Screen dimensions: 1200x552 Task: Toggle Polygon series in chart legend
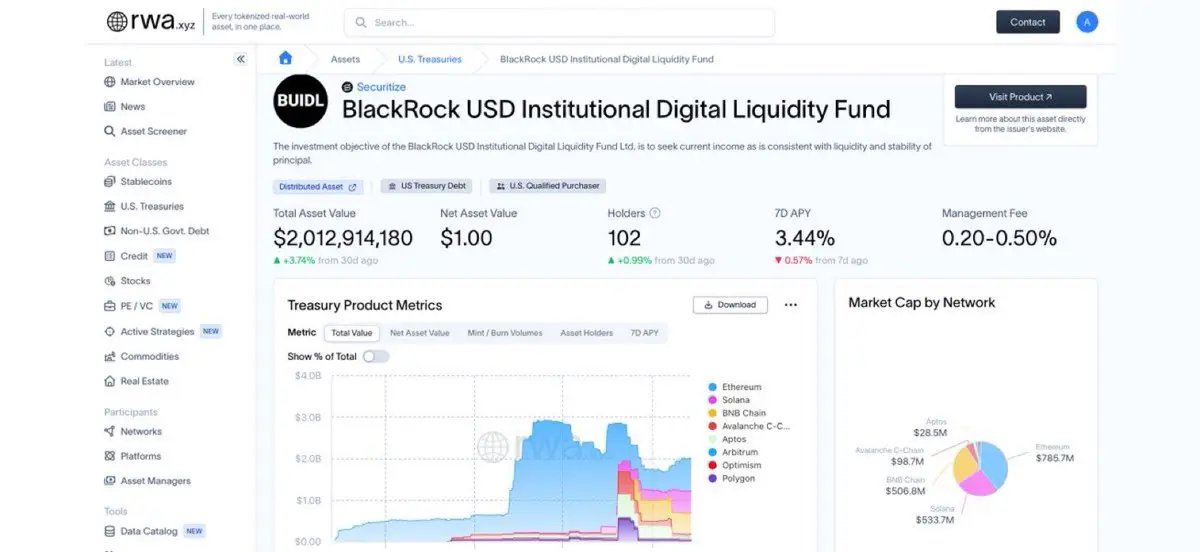731,478
